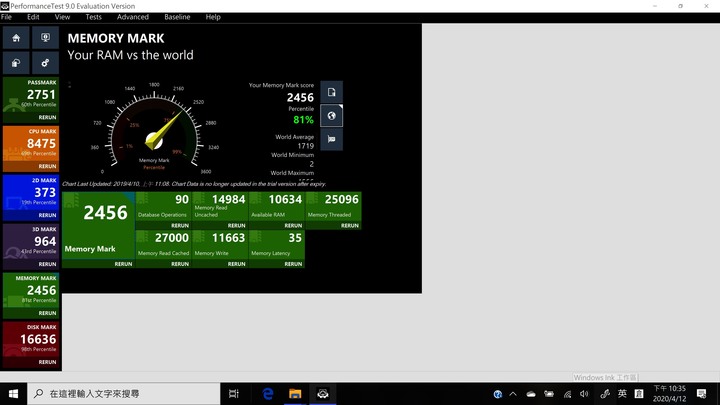
Task: Open the IME mode indicator icon
Action: (x=639, y=394)
